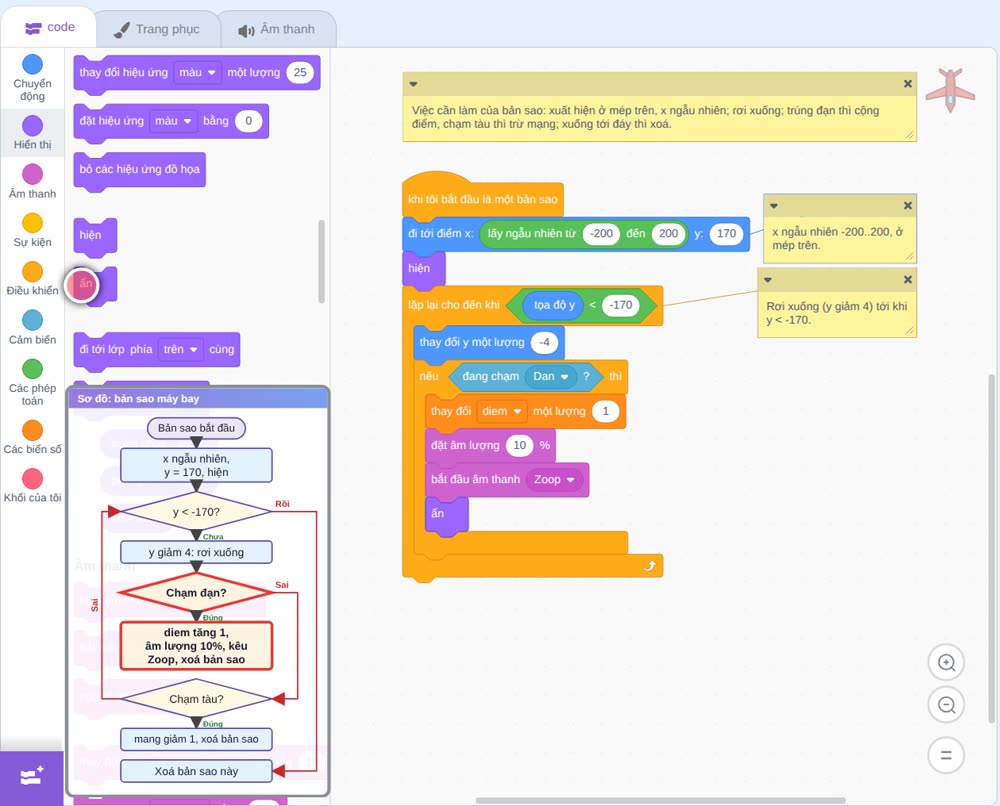The width and height of the screenshot is (1000, 806).
Task: Click the -200 random range field
Action: pos(601,233)
